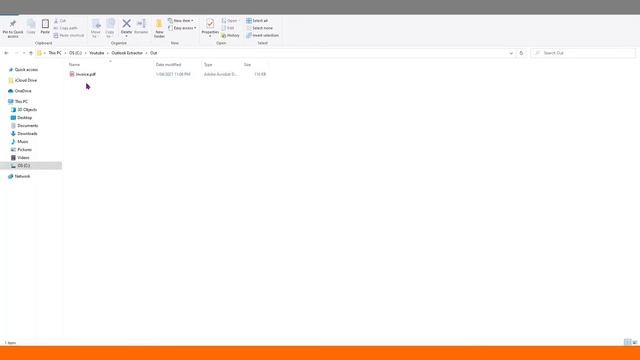Viewport: 640px width, 360px height.
Task: Open the New item dropdown
Action: (180, 21)
